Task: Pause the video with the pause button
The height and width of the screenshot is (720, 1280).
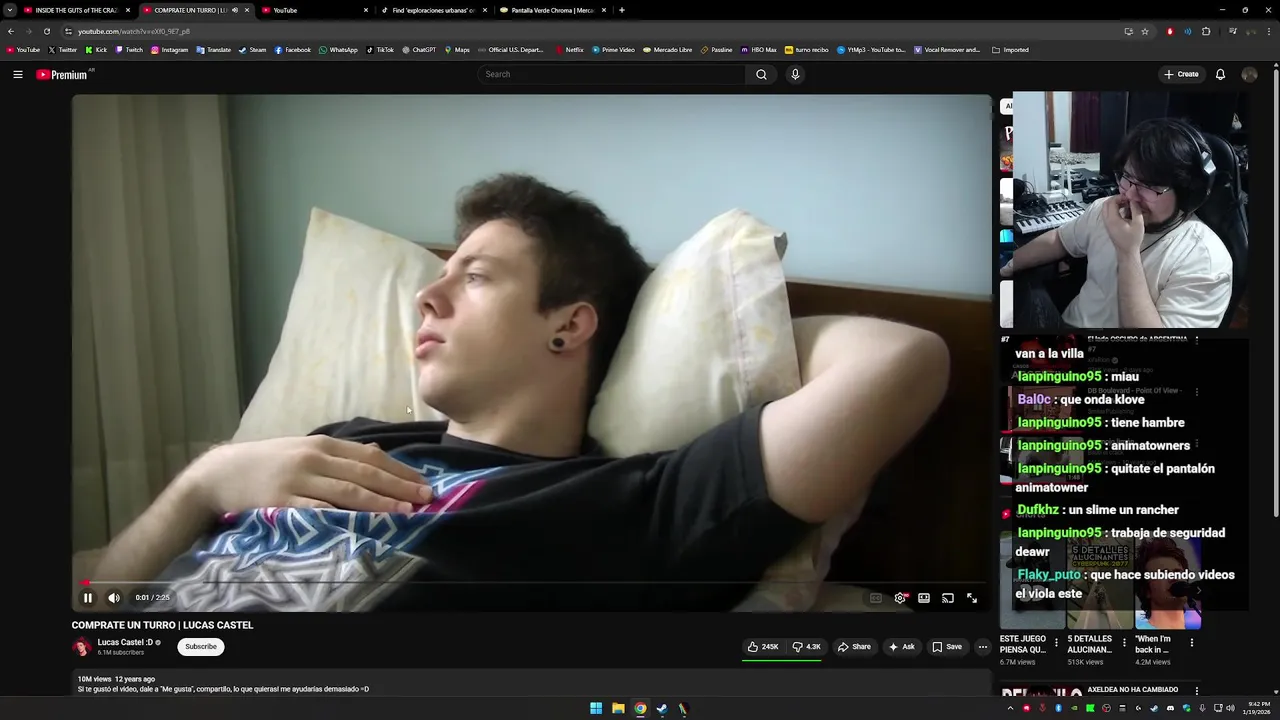Action: [x=87, y=598]
